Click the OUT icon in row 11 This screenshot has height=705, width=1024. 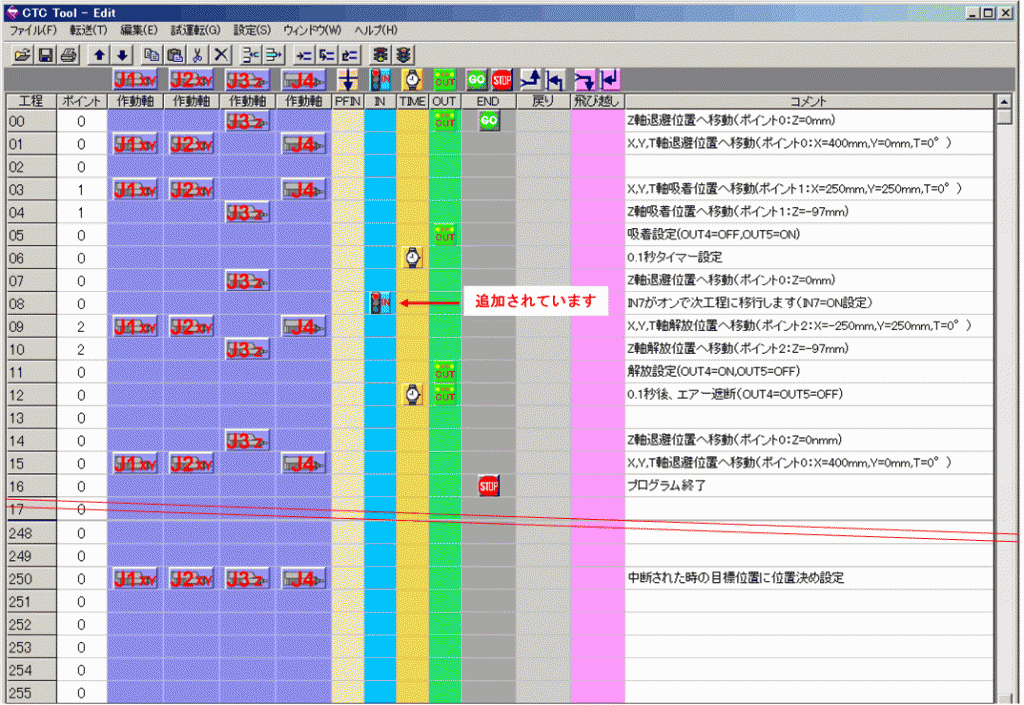pos(445,371)
